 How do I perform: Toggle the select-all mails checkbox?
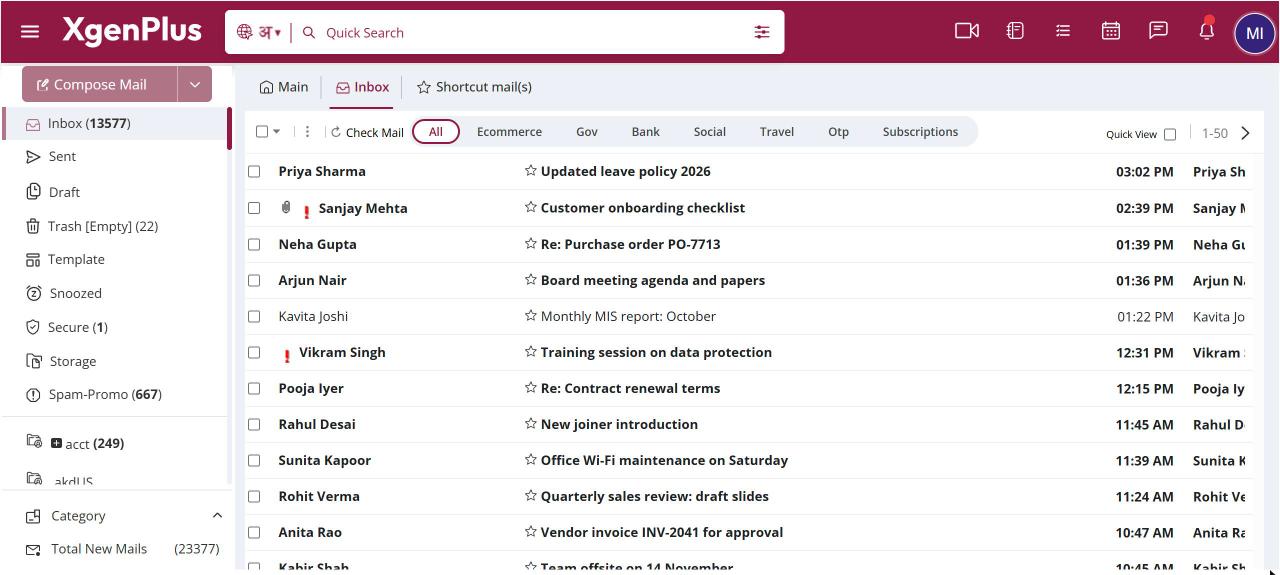262,131
